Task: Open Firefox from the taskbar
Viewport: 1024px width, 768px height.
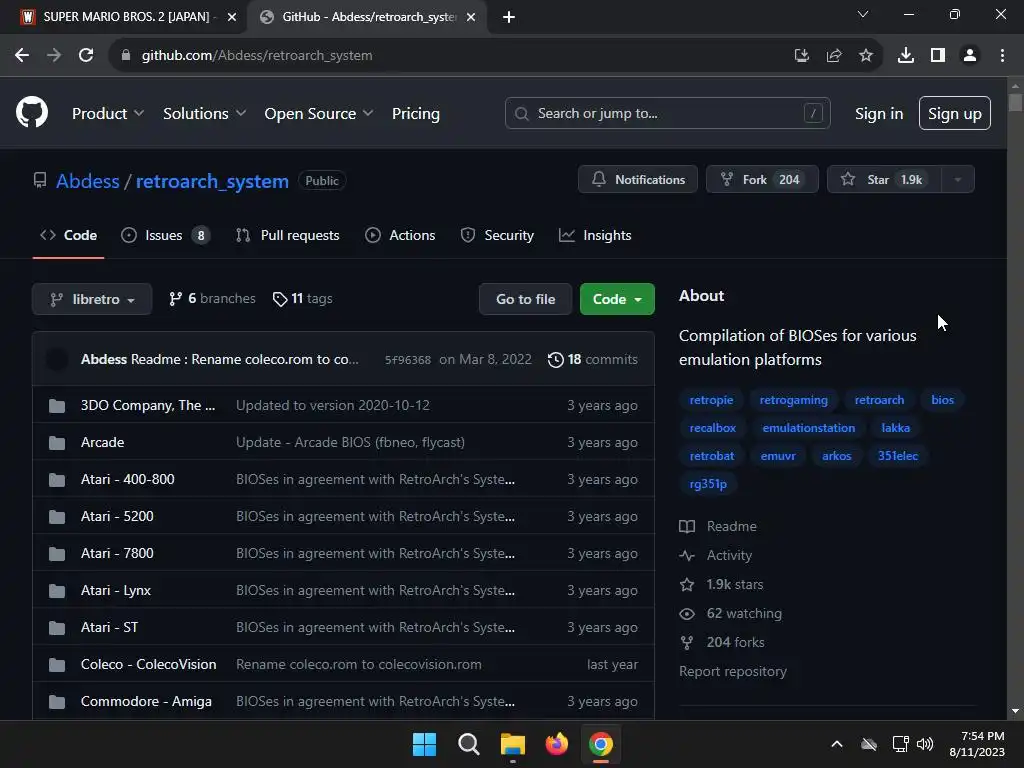Action: [556, 744]
